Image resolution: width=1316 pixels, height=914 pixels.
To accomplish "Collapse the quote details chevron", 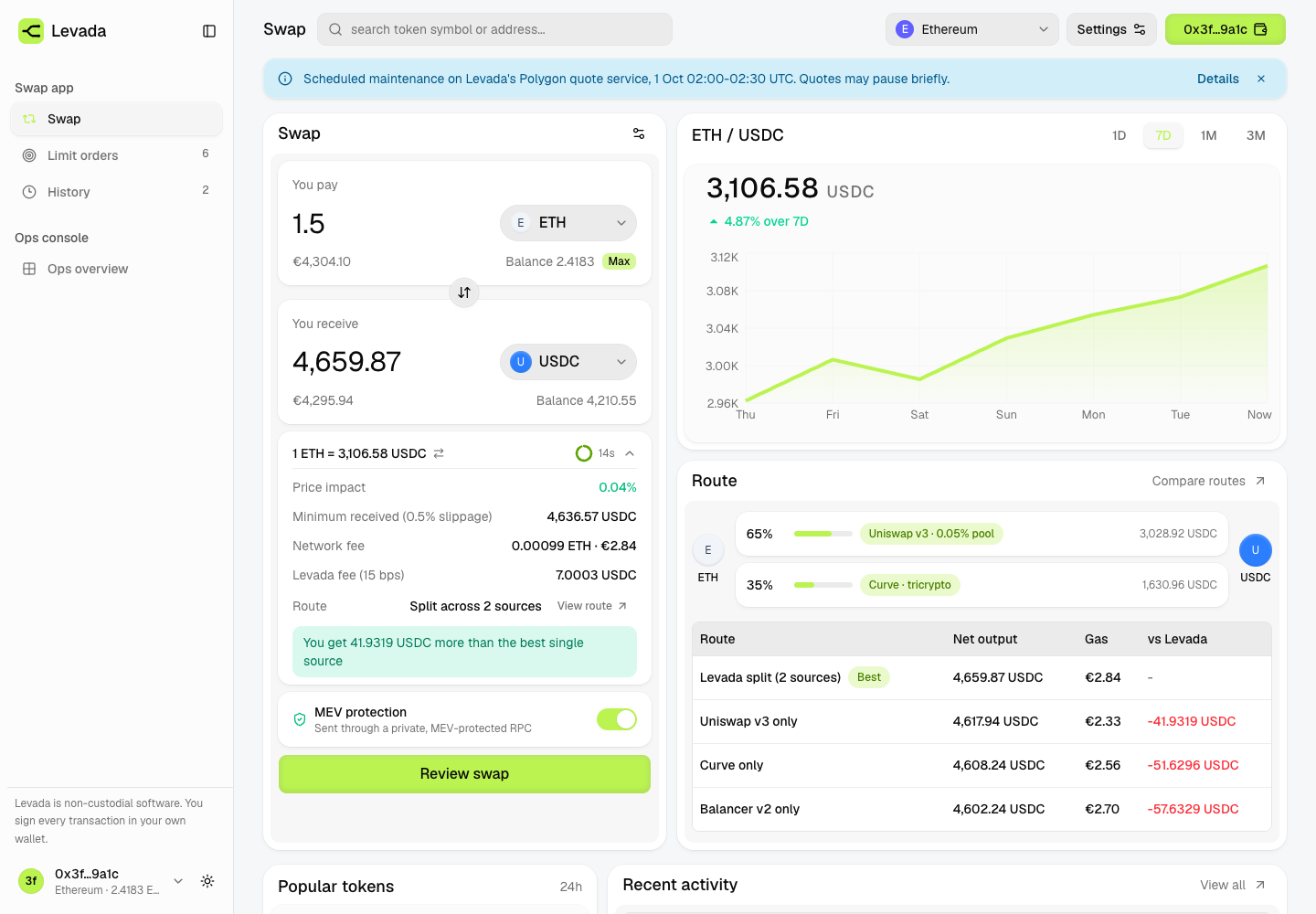I will point(630,453).
